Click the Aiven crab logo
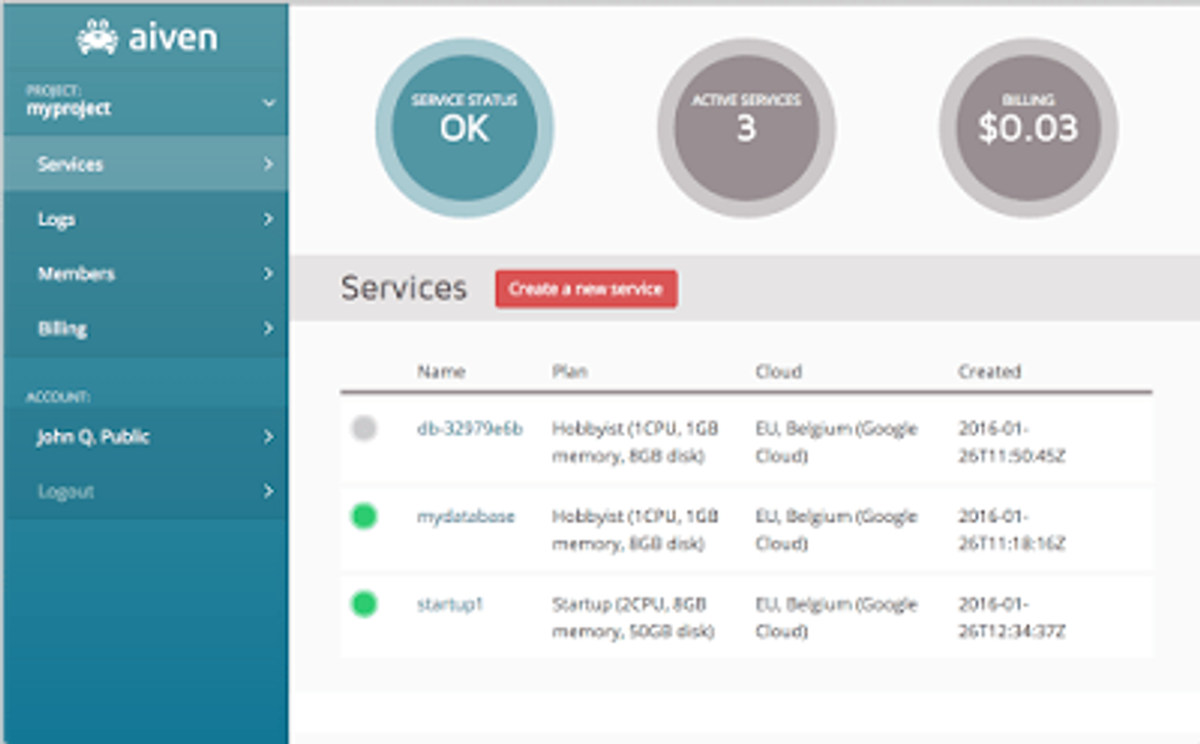The height and width of the screenshot is (744, 1200). [95, 37]
